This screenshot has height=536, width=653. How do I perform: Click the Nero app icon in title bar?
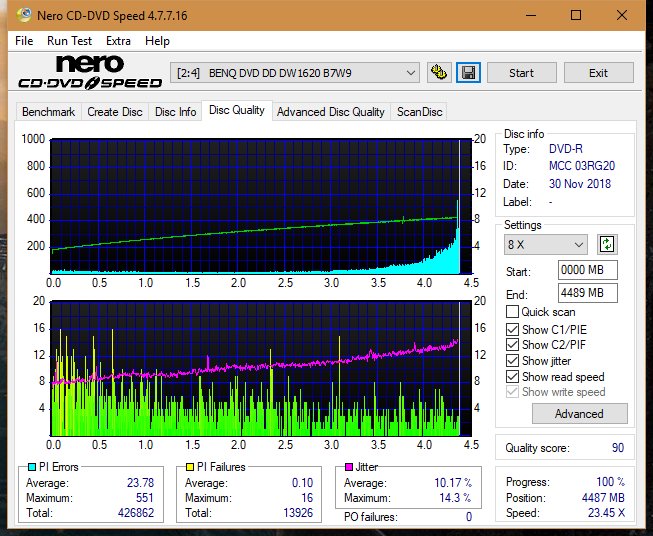pyautogui.click(x=24, y=15)
